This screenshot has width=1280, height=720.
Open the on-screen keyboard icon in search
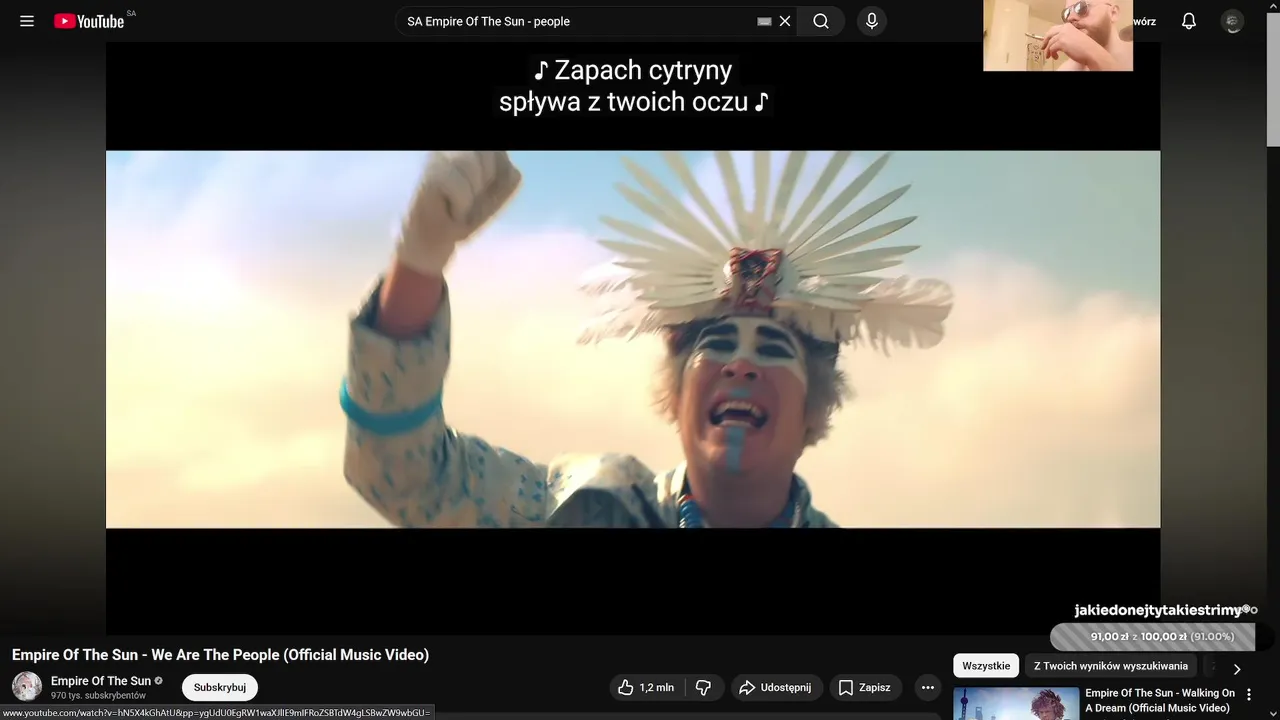[764, 21]
